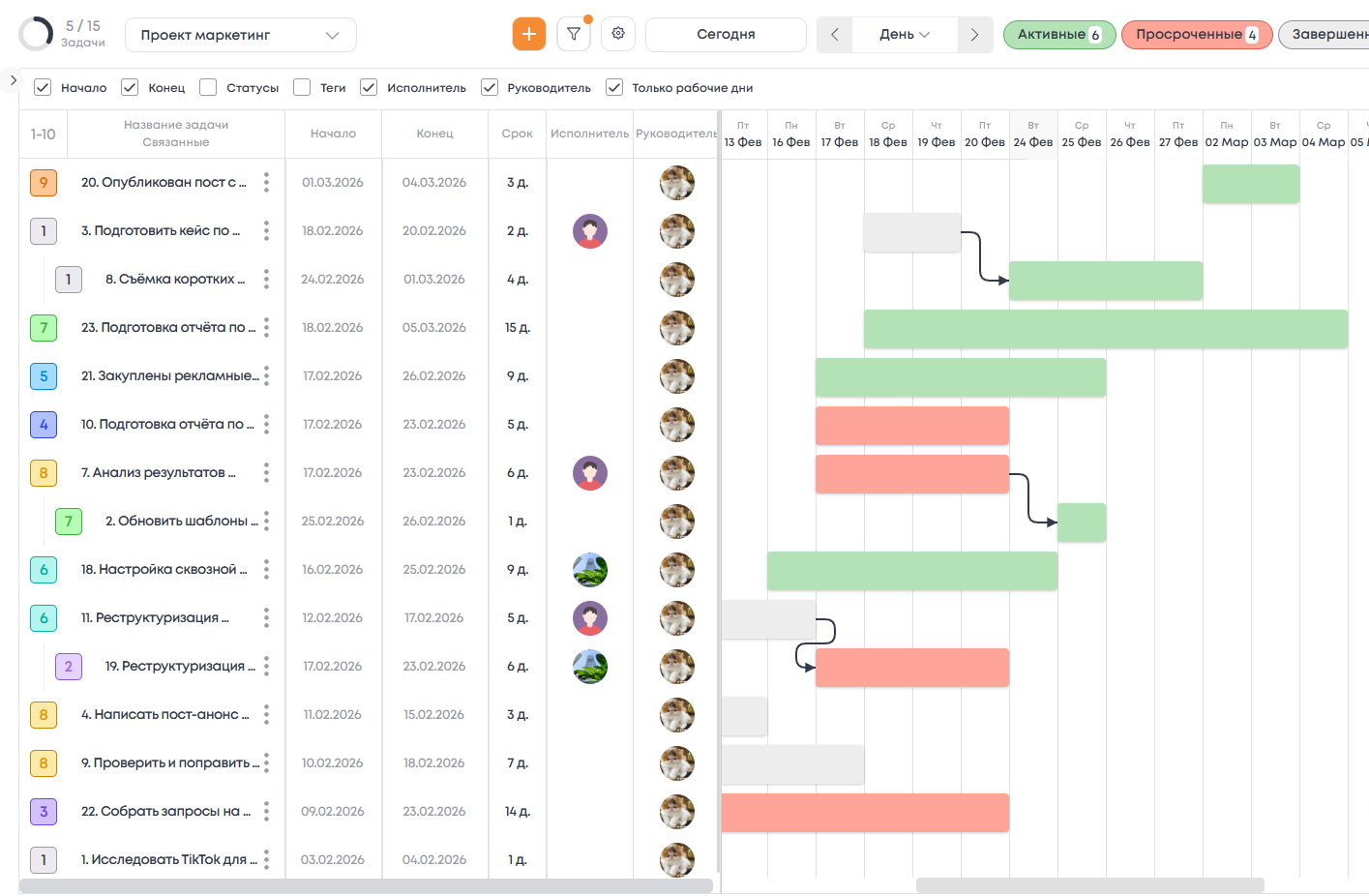Viewport: 1369px width, 896px height.
Task: Open the settings gear icon
Action: [x=618, y=34]
